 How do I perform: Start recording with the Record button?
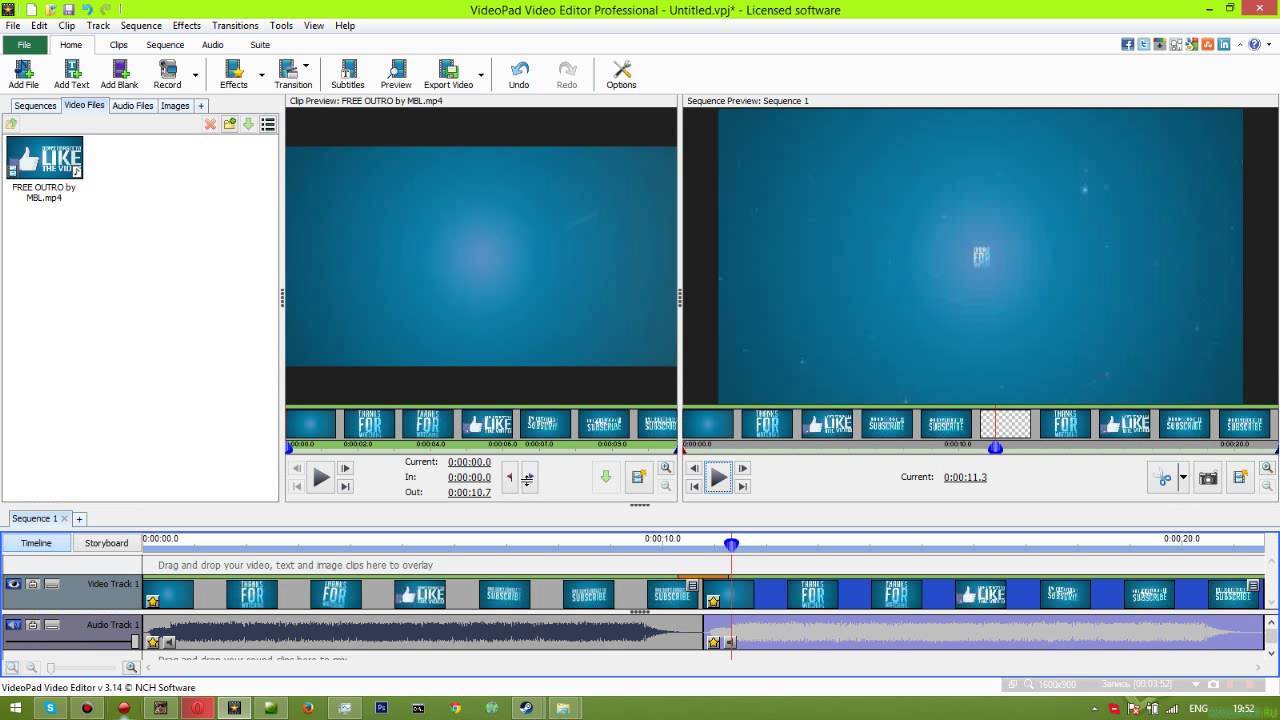pyautogui.click(x=167, y=74)
